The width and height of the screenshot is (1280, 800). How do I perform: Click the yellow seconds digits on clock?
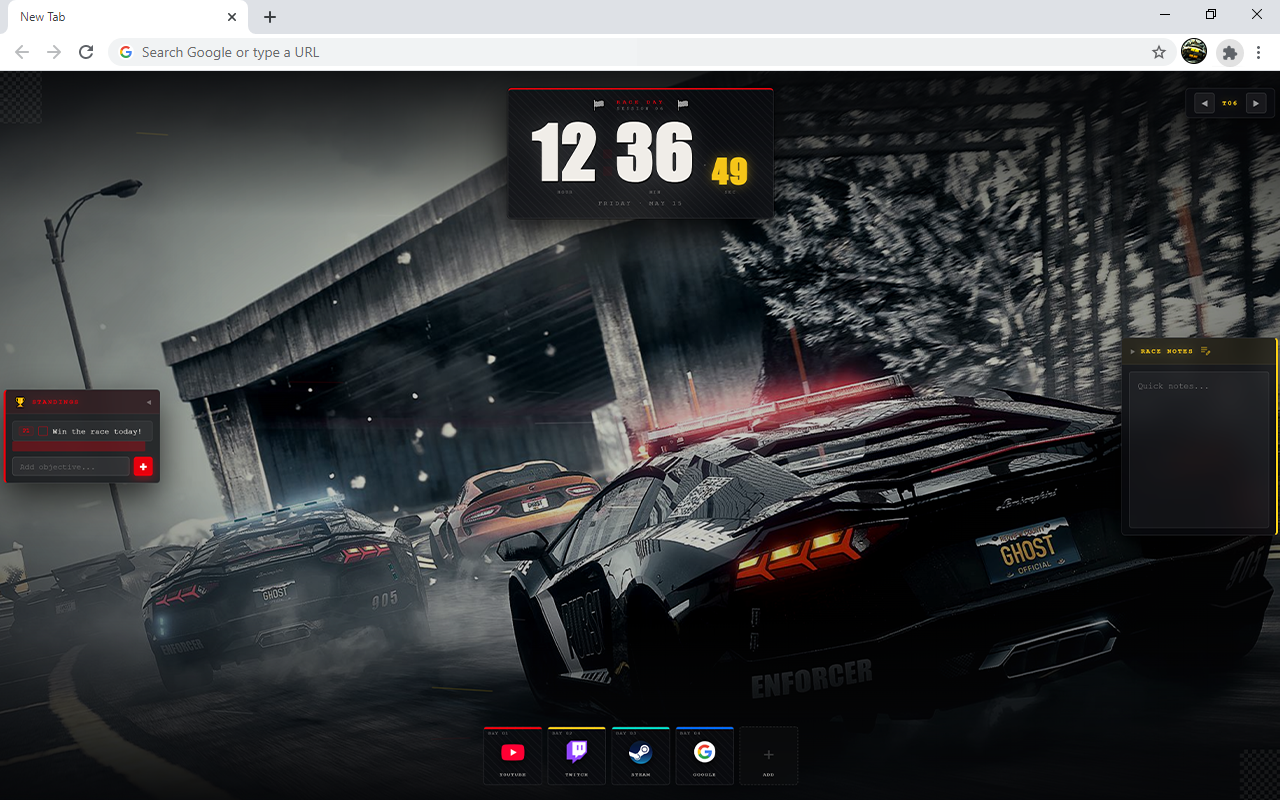click(x=729, y=171)
